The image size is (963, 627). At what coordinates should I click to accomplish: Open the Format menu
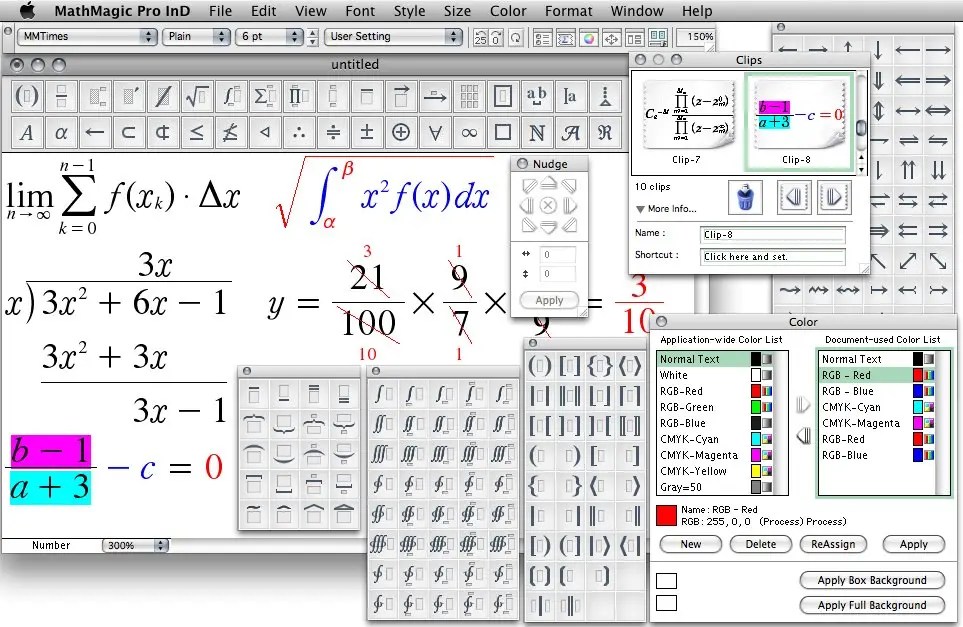click(568, 11)
